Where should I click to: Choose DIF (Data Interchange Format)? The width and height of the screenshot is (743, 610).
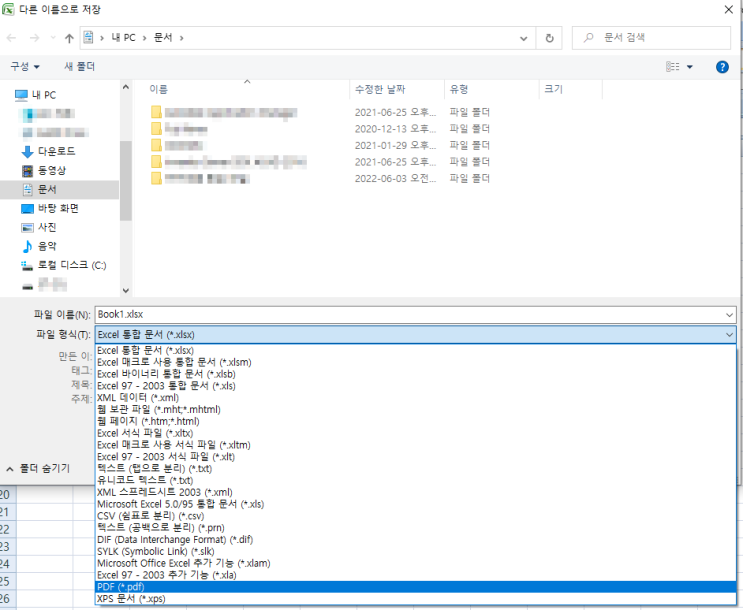[x=416, y=539]
